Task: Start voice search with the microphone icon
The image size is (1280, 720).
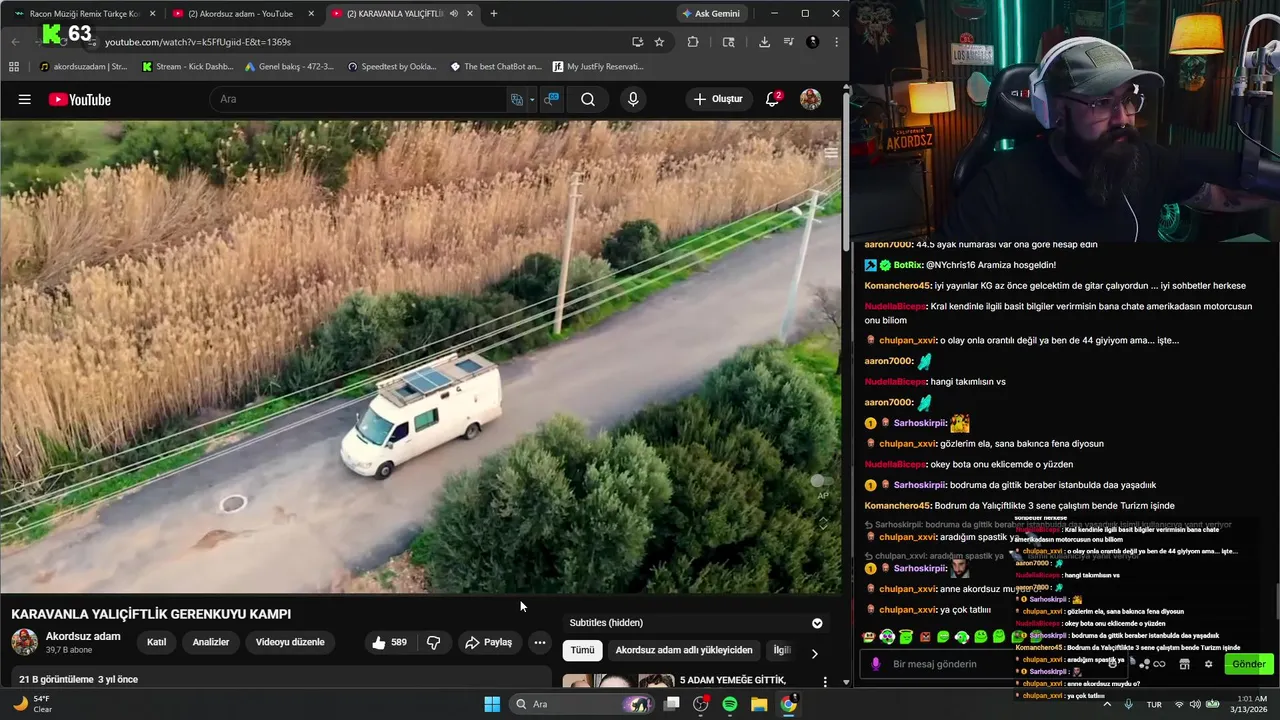Action: tap(632, 99)
